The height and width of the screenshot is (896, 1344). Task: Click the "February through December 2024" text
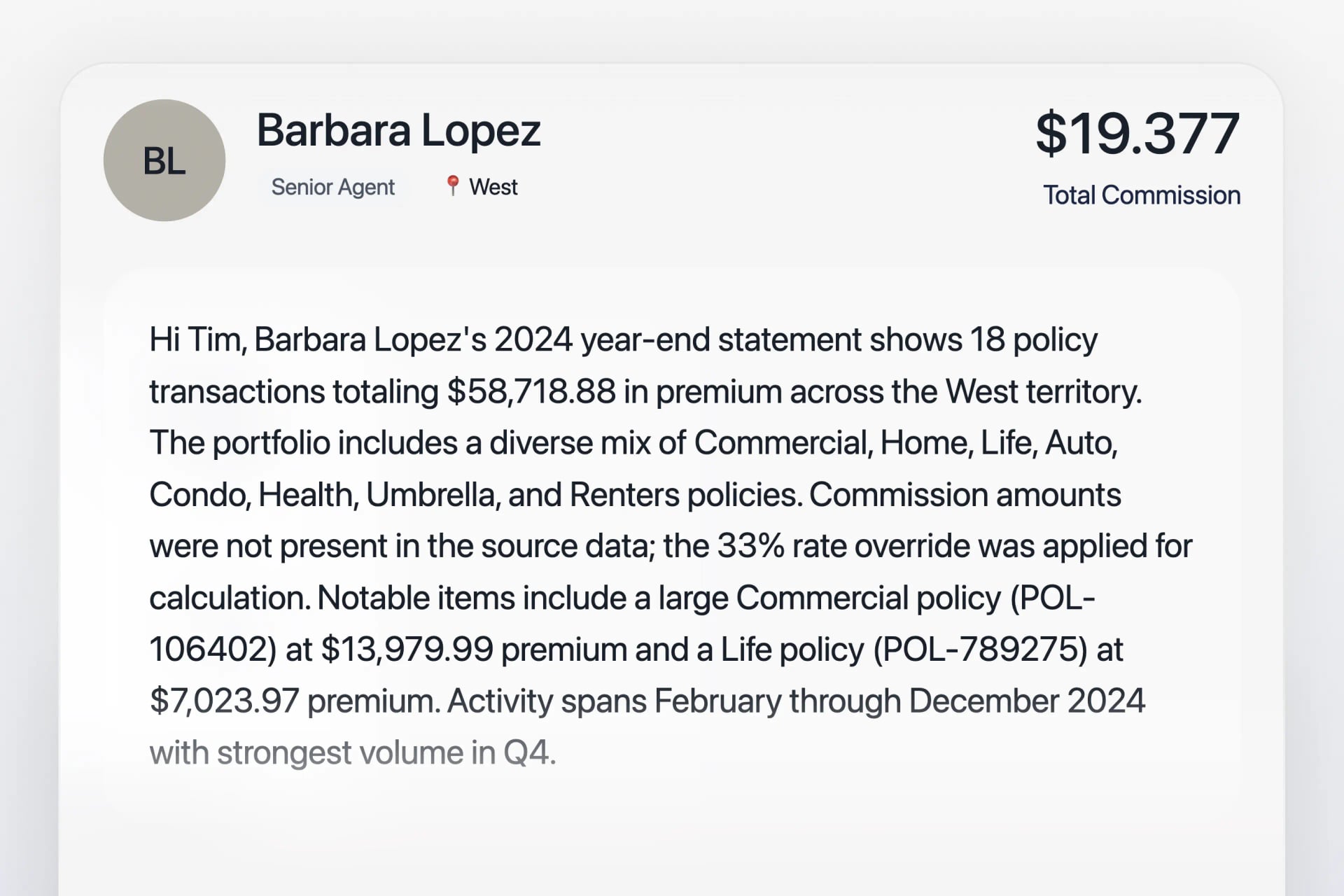point(899,701)
